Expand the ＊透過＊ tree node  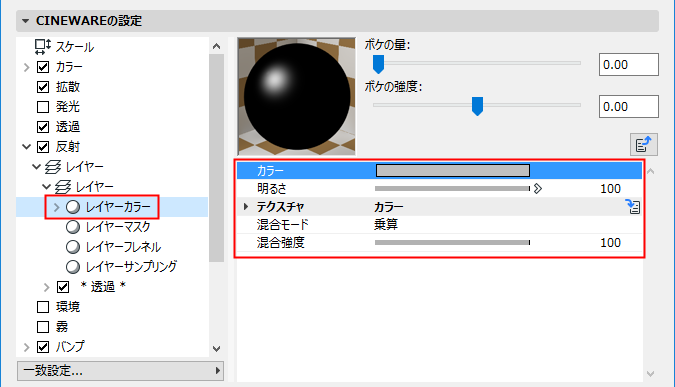46,287
